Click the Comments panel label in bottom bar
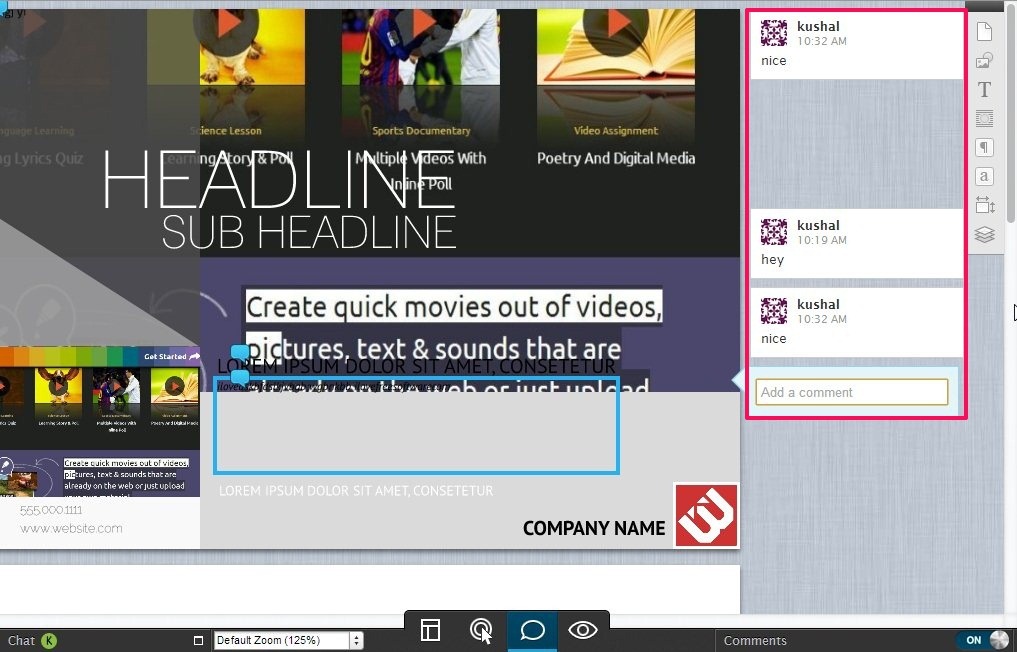Viewport: 1017px width, 652px height. tap(755, 641)
